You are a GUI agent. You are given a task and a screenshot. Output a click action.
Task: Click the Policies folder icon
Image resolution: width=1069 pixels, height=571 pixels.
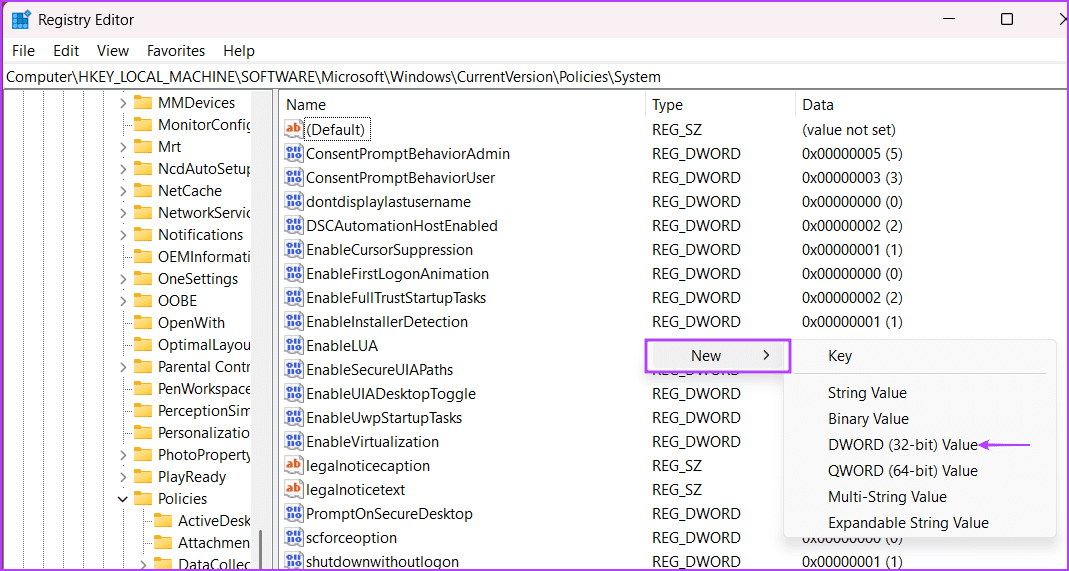142,499
